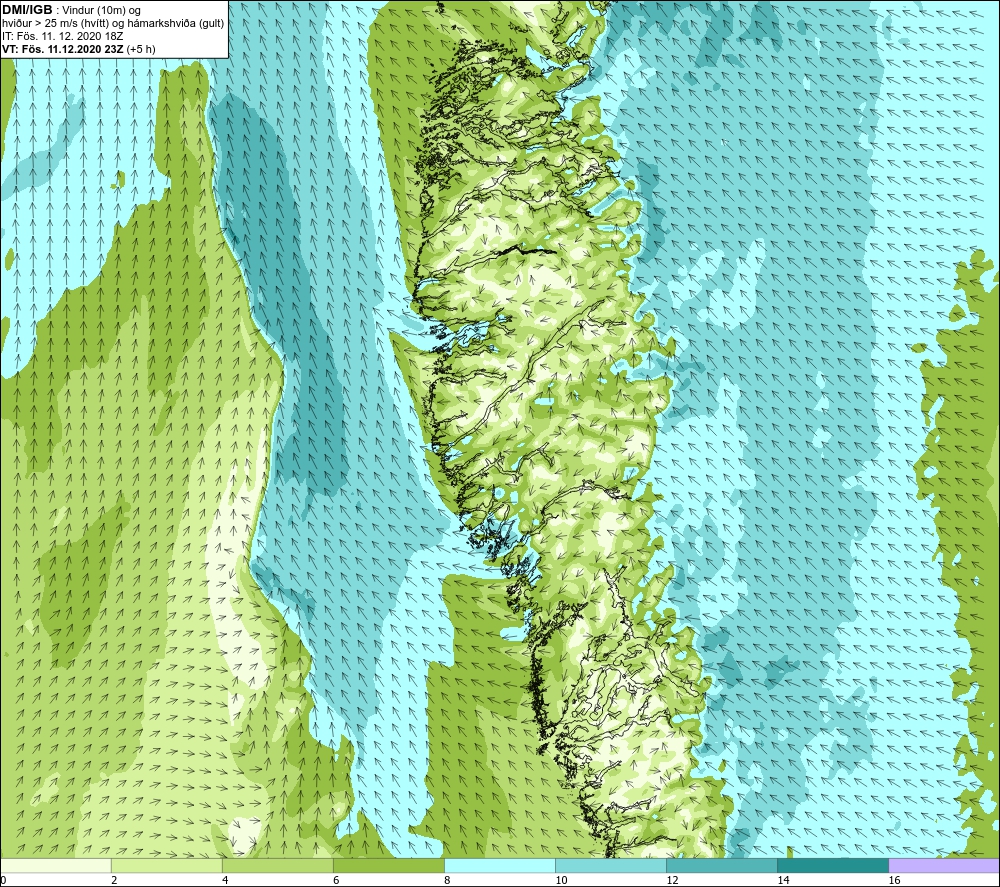Click the '14' scale label
The width and height of the screenshot is (1000, 887).
[x=783, y=881]
